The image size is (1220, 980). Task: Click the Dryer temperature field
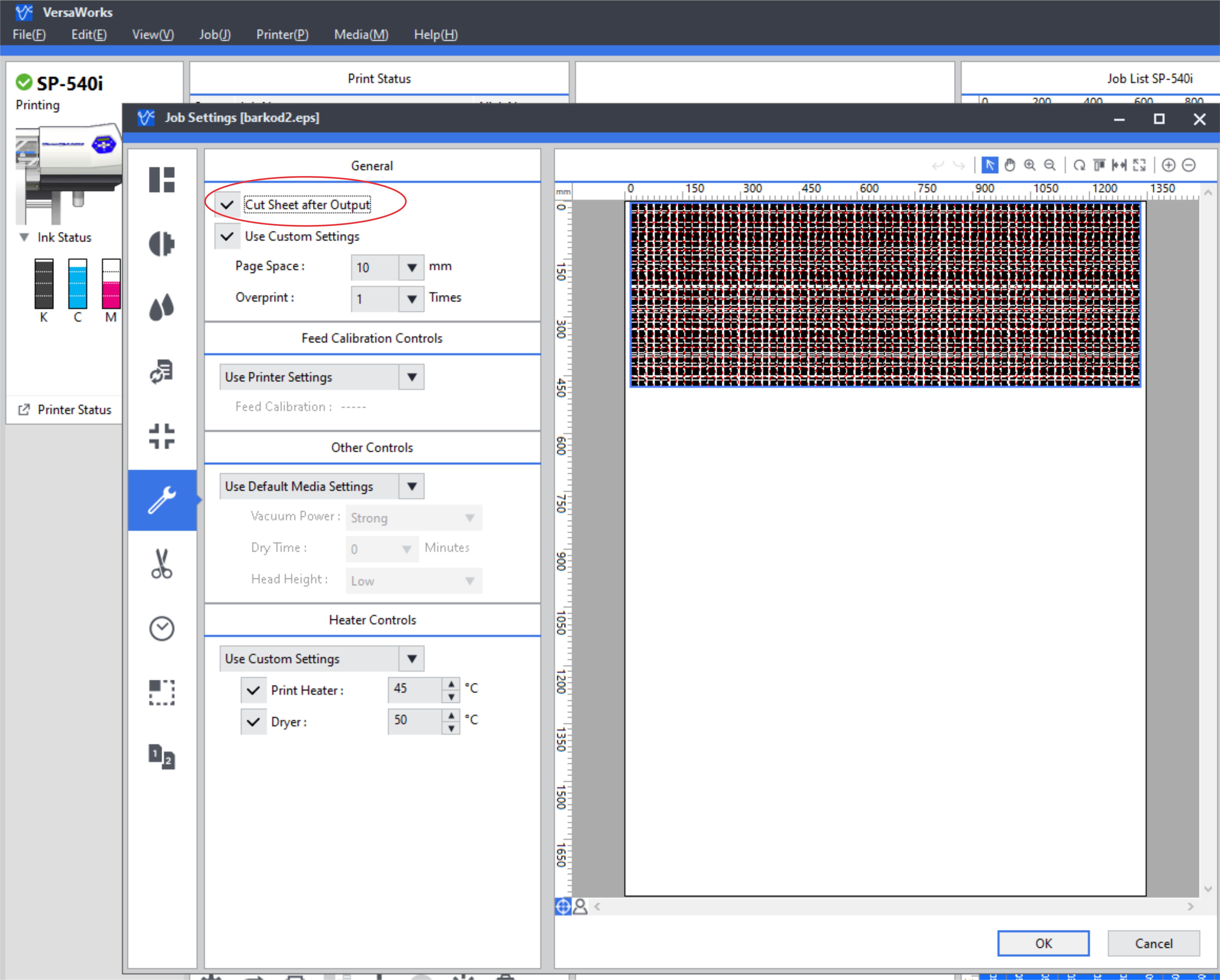415,721
